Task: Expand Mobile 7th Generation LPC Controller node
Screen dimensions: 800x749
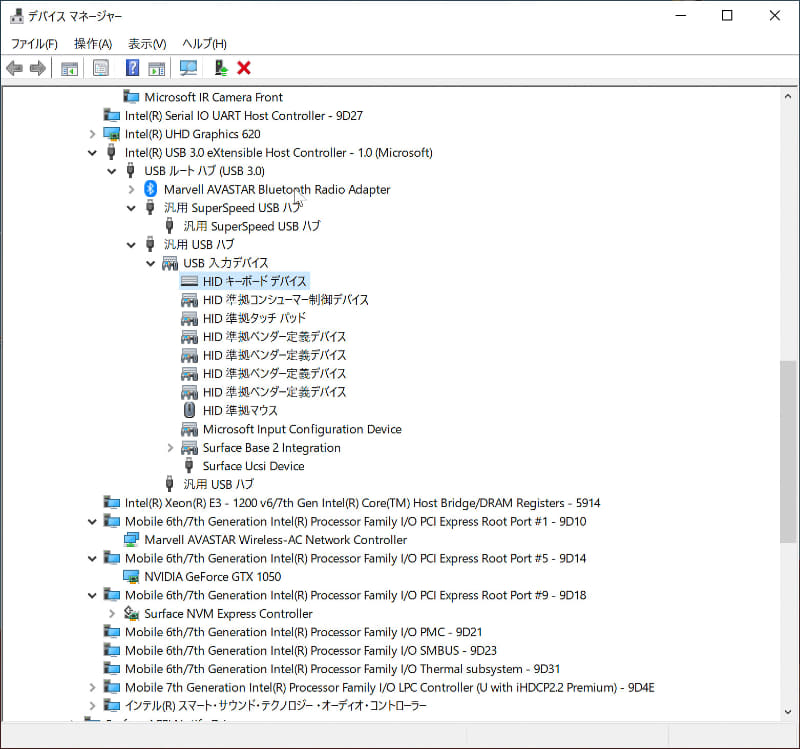Action: (x=92, y=687)
